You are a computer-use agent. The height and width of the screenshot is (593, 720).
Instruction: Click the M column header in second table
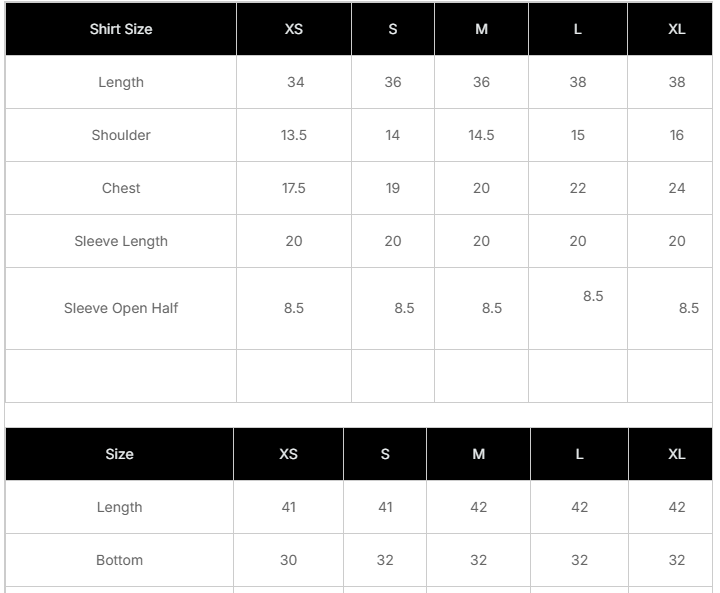(x=479, y=454)
